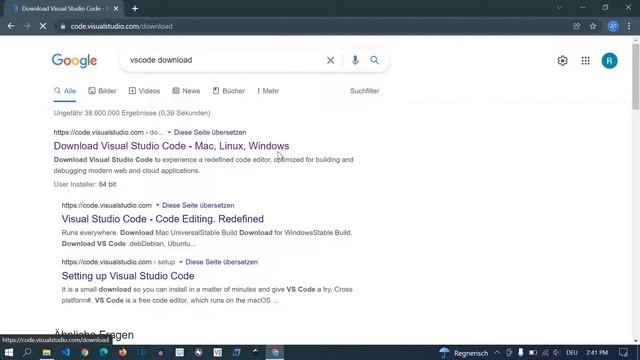Open Download Visual Studio Code - Mac, Linux, Windows result
Screen dimensions: 640x360
[x=171, y=146]
